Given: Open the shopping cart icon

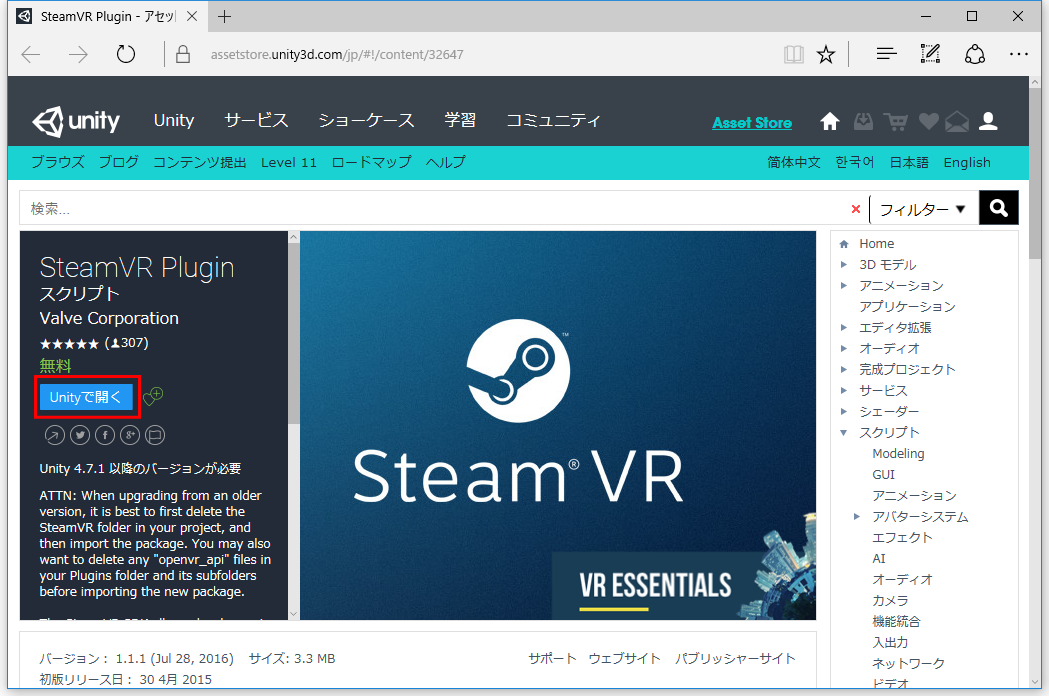Looking at the screenshot, I should point(896,121).
